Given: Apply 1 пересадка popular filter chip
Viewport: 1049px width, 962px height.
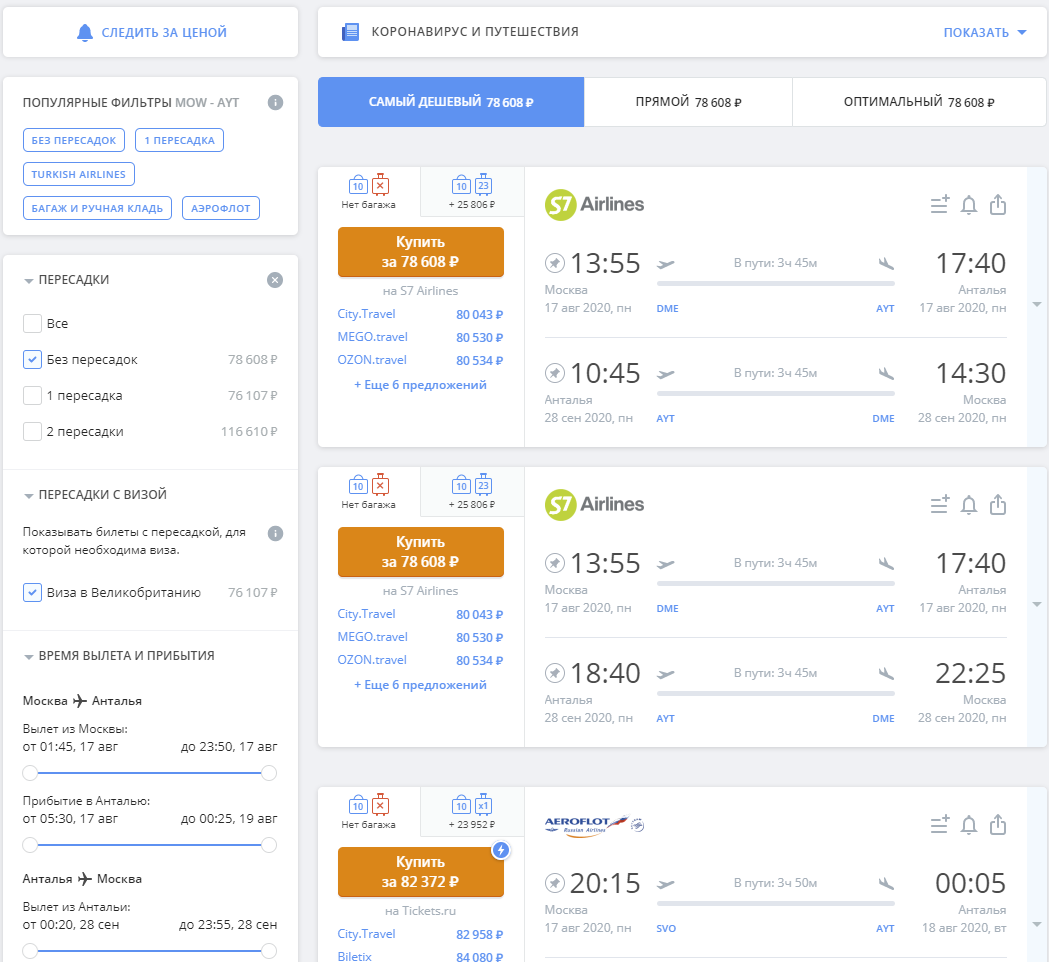Looking at the screenshot, I should 179,140.
